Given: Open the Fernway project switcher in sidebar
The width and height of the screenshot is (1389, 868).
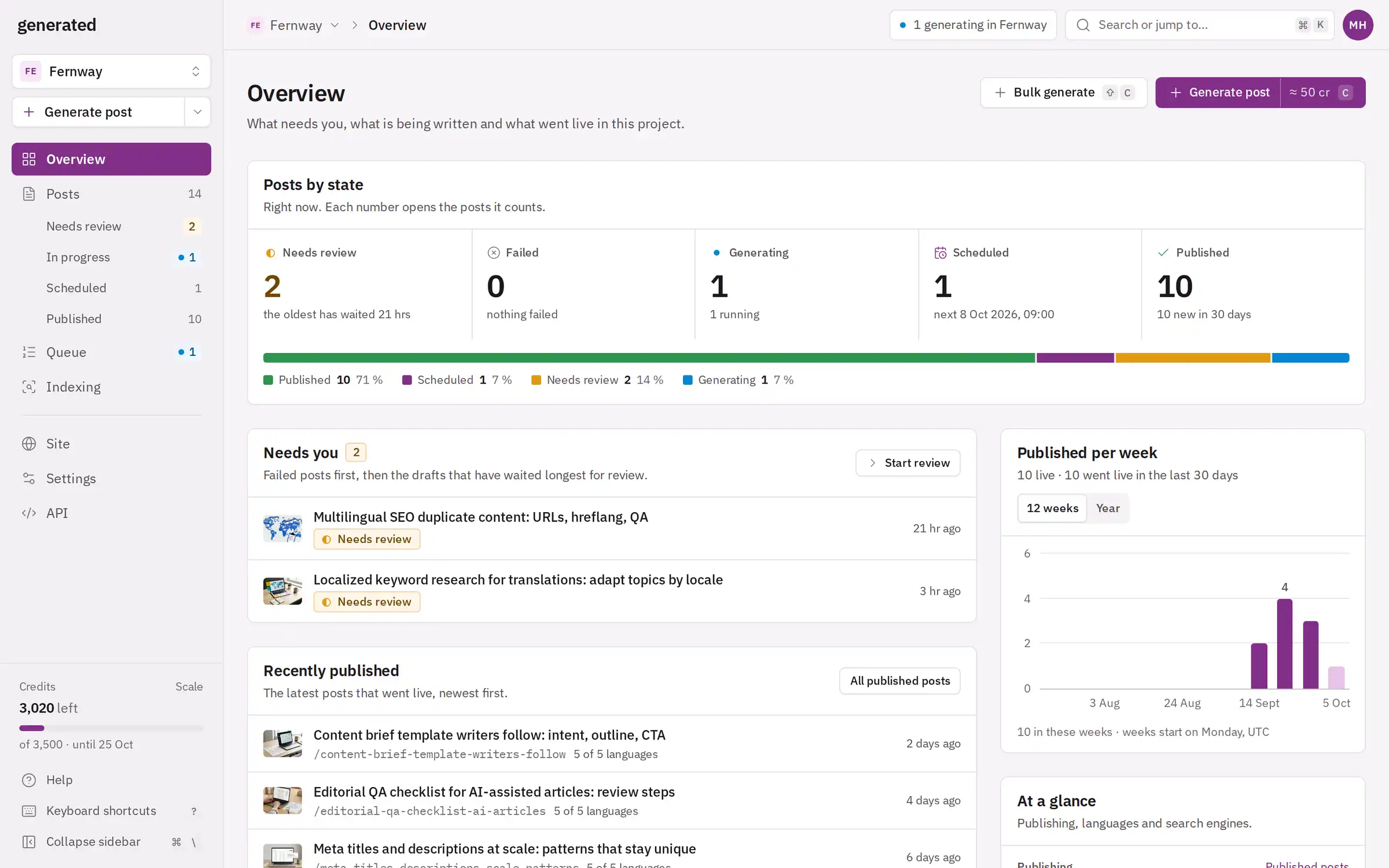Looking at the screenshot, I should (111, 71).
